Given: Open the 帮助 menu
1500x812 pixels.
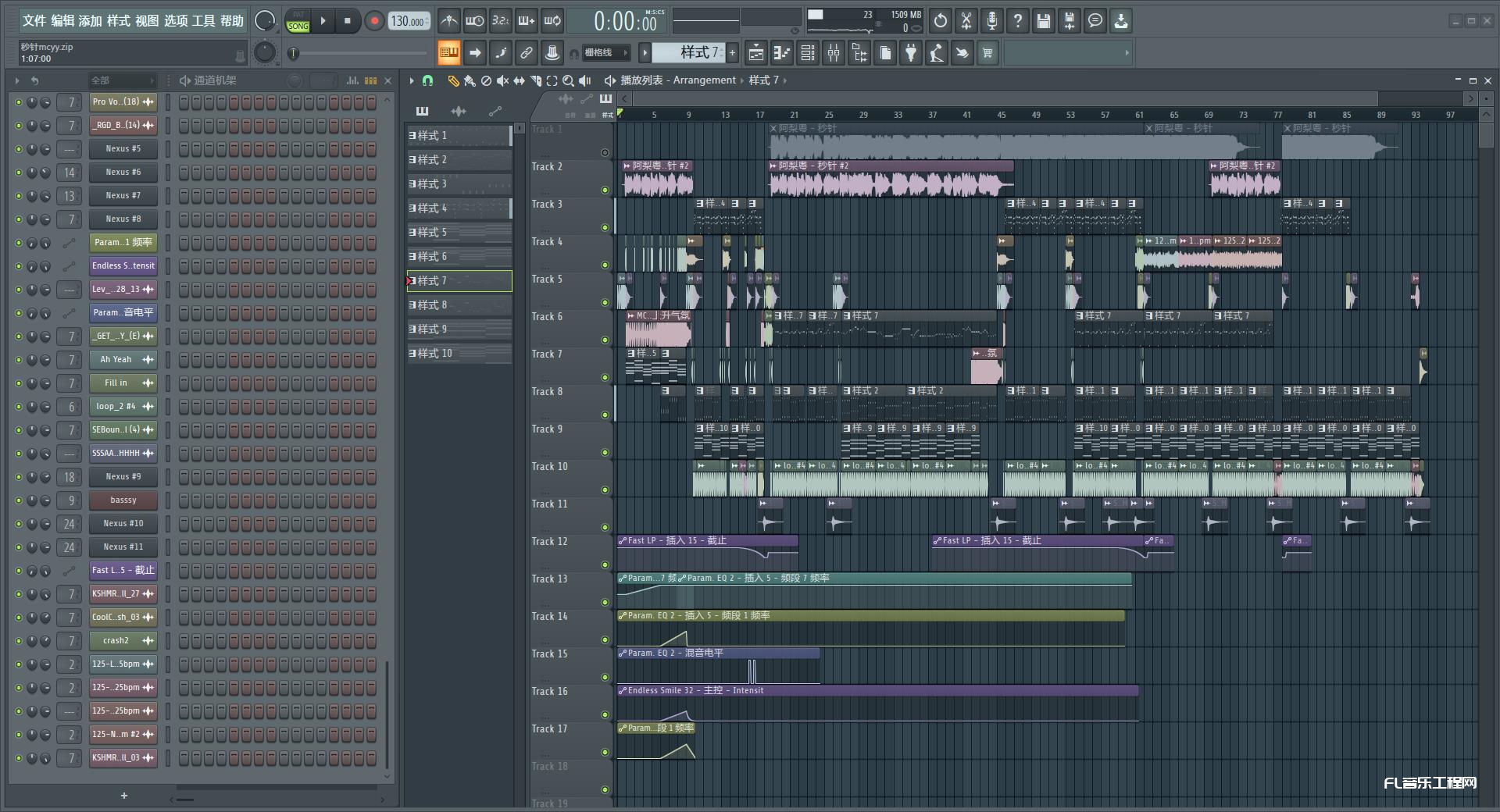Looking at the screenshot, I should [x=231, y=21].
